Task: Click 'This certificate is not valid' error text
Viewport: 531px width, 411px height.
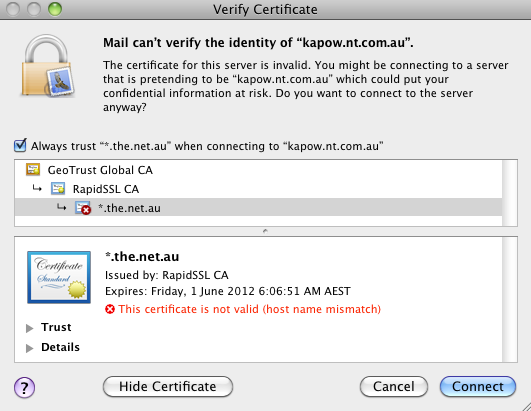Action: tap(249, 309)
